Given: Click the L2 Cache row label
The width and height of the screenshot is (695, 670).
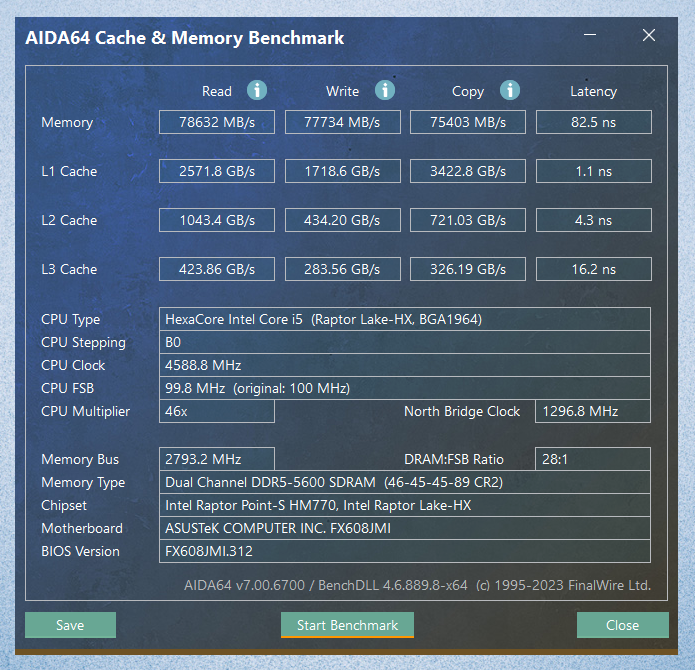Looking at the screenshot, I should pyautogui.click(x=69, y=220).
